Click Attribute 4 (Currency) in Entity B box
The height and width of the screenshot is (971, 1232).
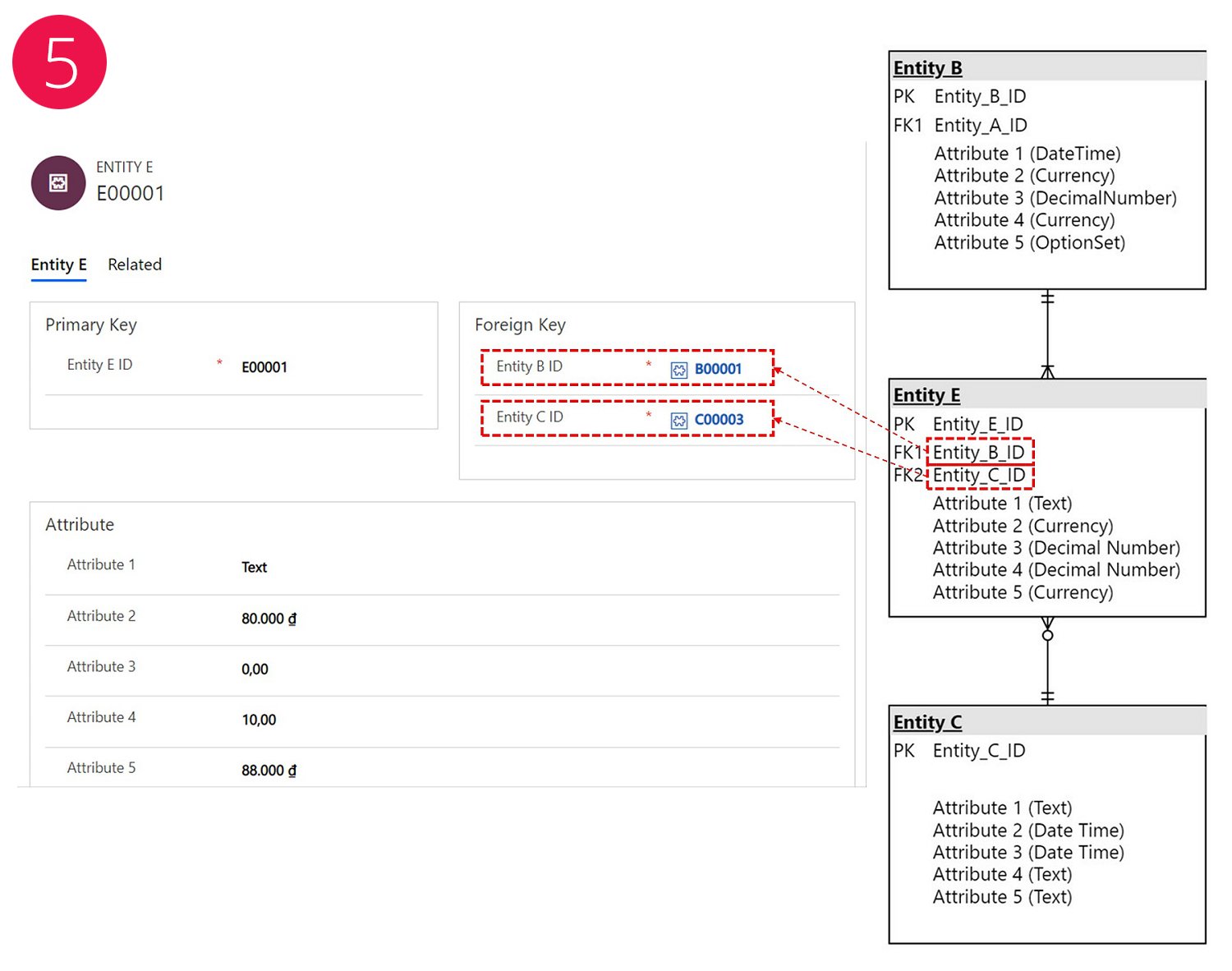1025,220
